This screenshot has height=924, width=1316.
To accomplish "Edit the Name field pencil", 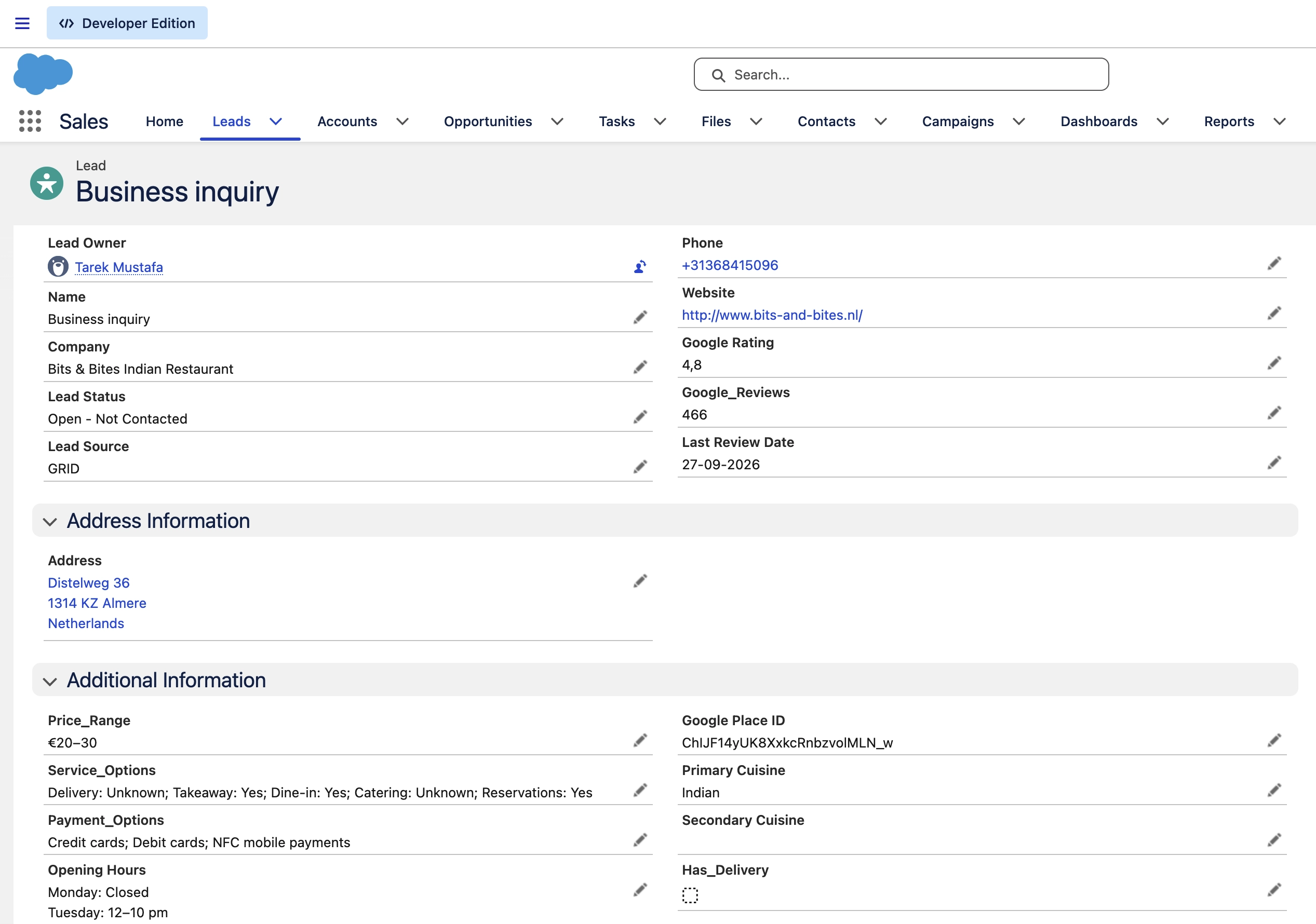I will click(x=640, y=317).
